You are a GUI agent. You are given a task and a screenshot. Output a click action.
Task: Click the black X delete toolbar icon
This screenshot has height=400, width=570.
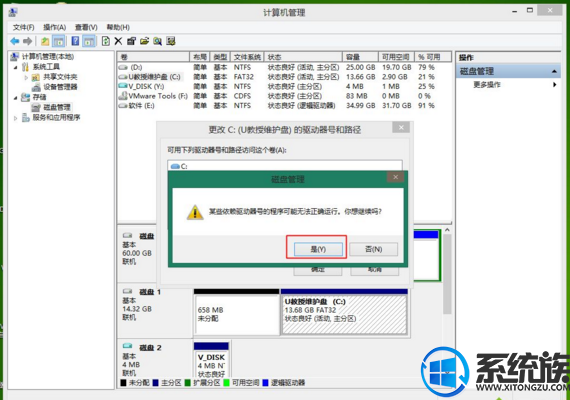pyautogui.click(x=118, y=41)
